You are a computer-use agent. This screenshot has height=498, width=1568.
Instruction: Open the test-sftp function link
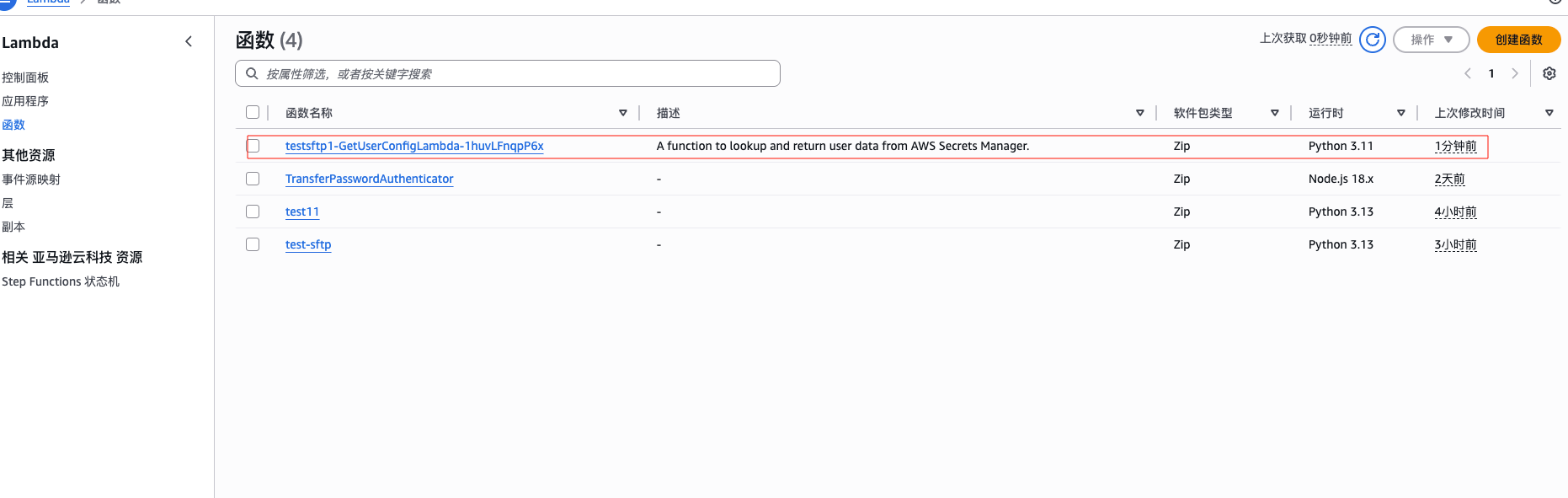tap(308, 244)
